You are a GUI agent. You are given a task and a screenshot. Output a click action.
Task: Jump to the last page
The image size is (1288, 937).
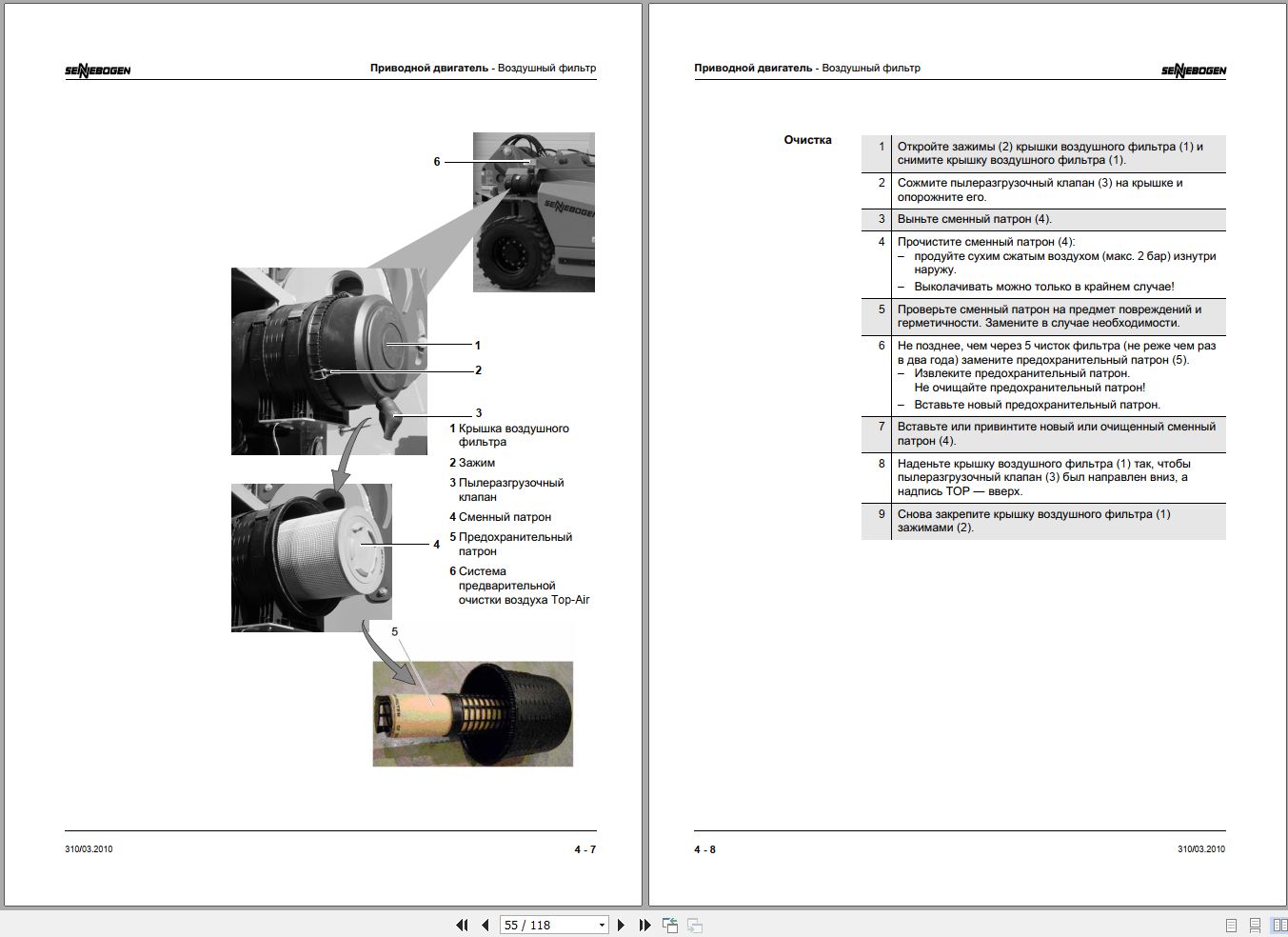pos(644,925)
